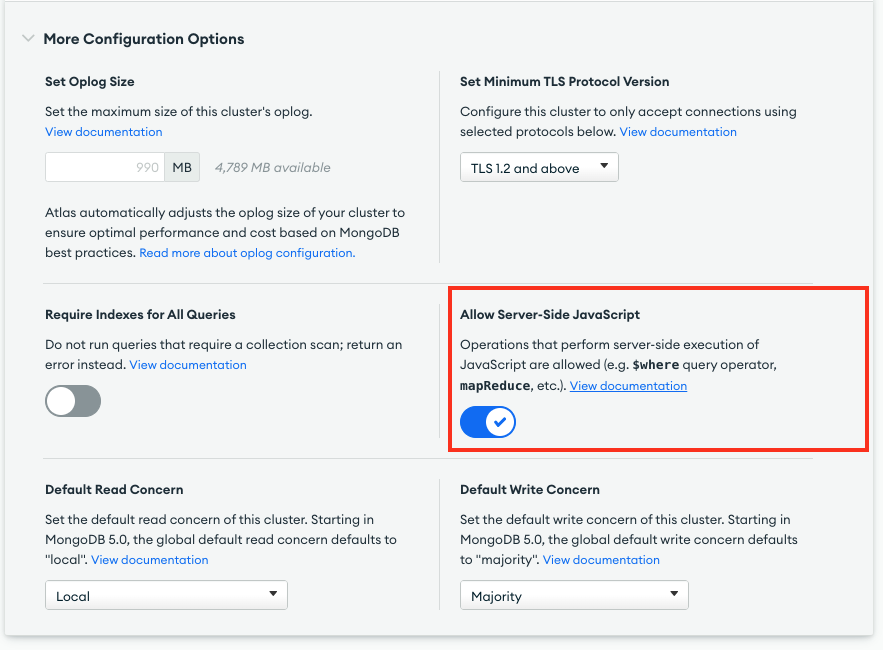Click the Default Read Concern heading

114,490
